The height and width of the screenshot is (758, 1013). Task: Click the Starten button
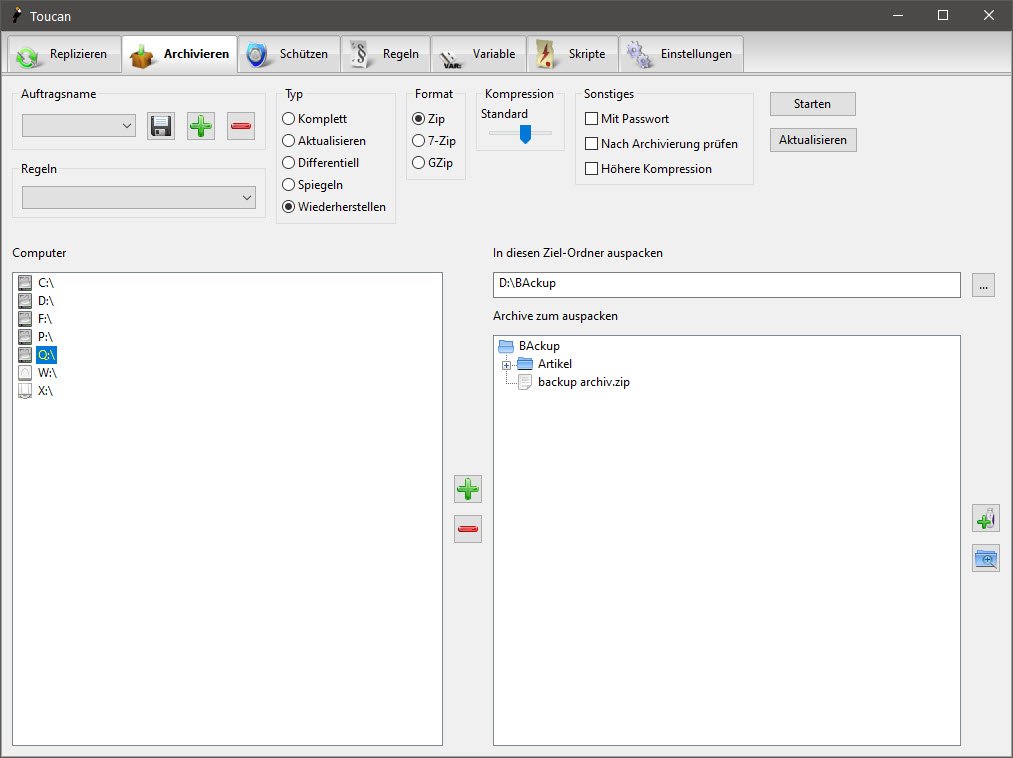(x=813, y=104)
